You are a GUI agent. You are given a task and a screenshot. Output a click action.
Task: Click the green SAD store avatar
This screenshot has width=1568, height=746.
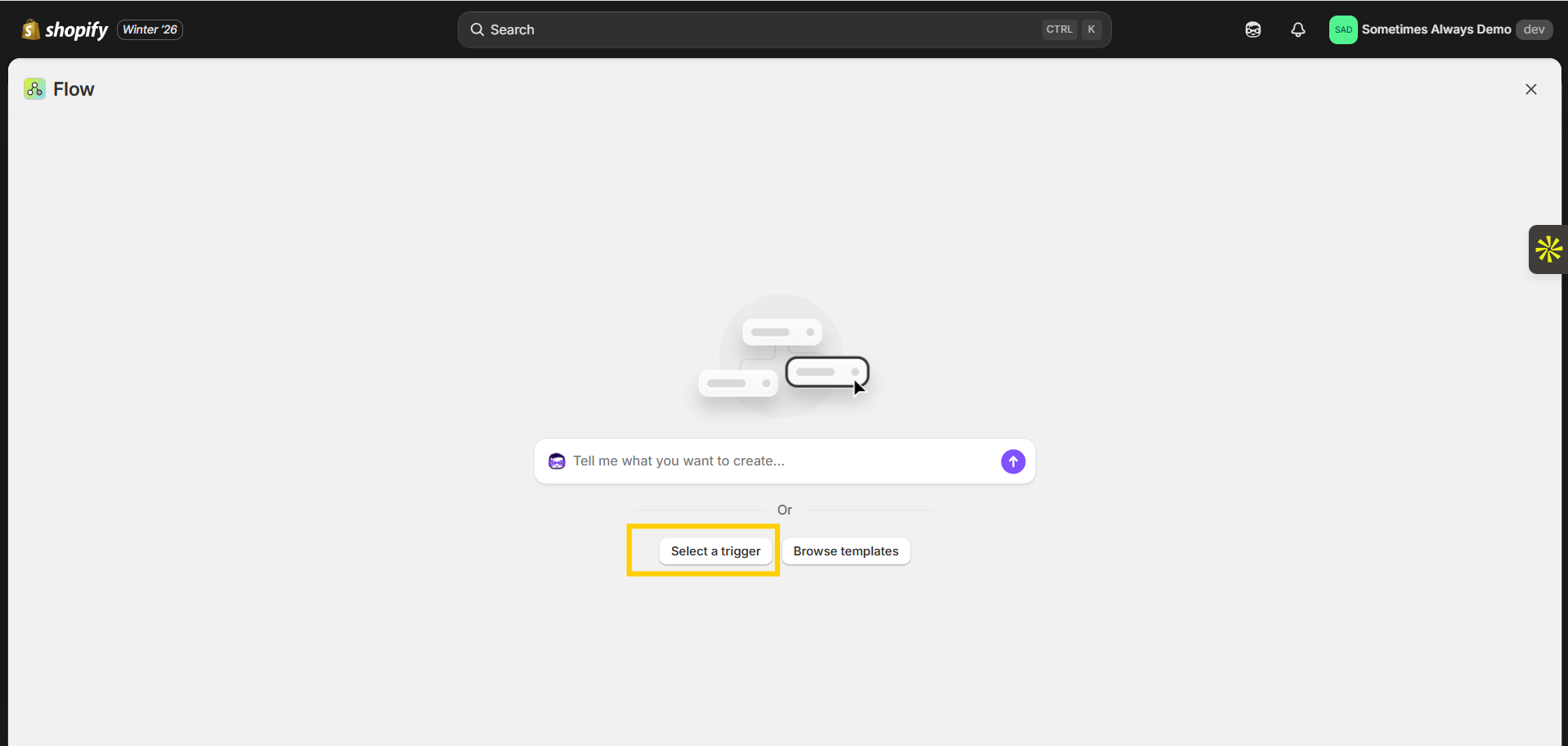click(x=1342, y=29)
